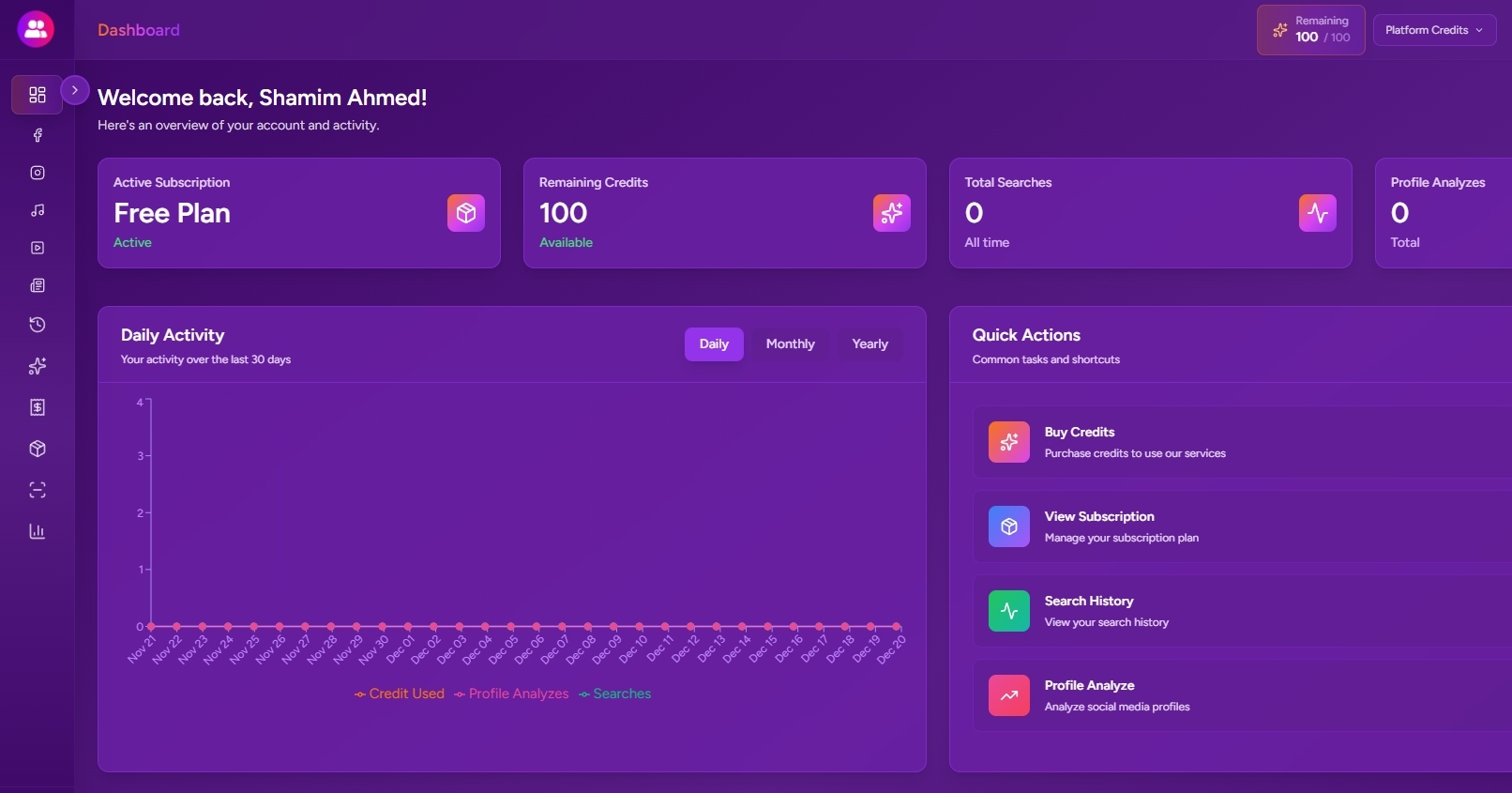Expand the sidebar with the arrow button
Viewport: 1512px width, 793px height.
(75, 90)
